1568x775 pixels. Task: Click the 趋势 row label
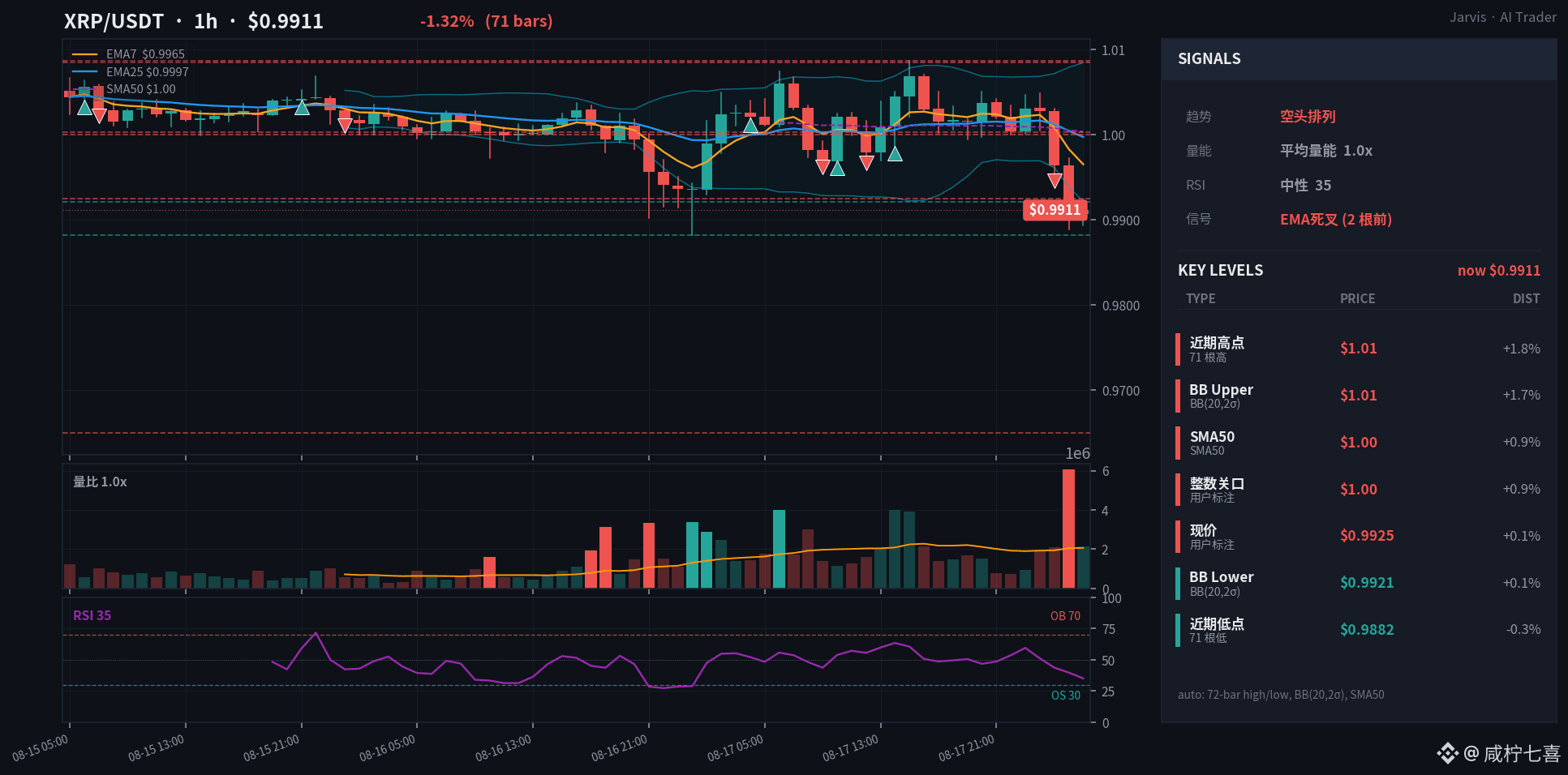[x=1198, y=117]
